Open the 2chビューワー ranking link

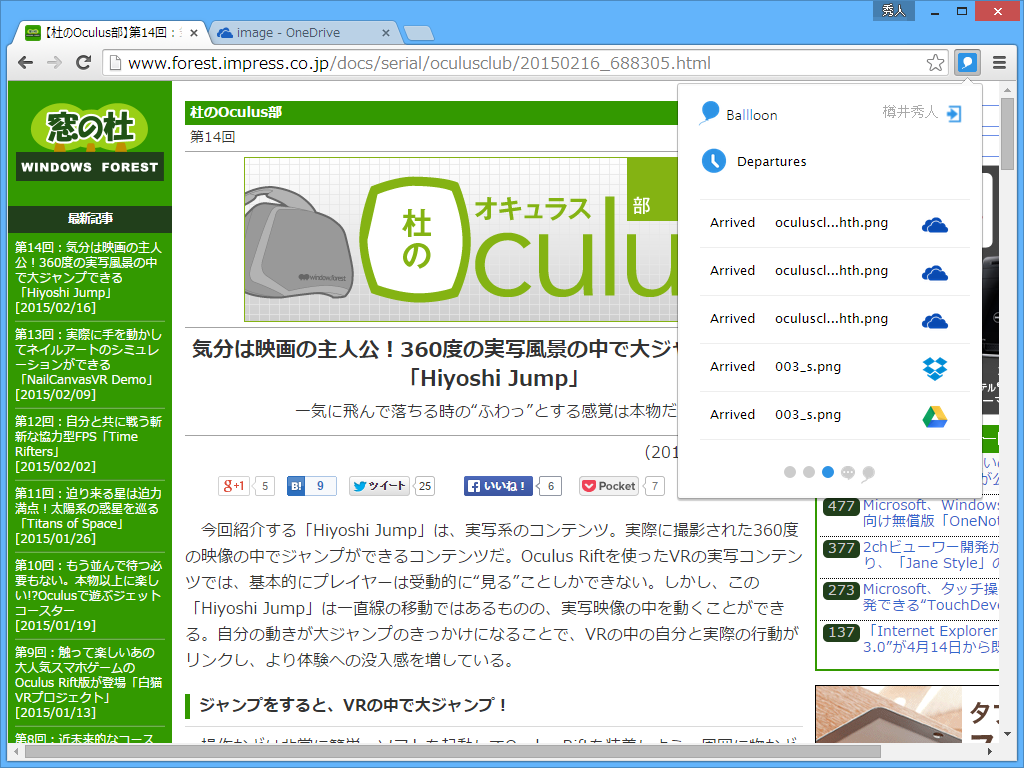point(931,555)
